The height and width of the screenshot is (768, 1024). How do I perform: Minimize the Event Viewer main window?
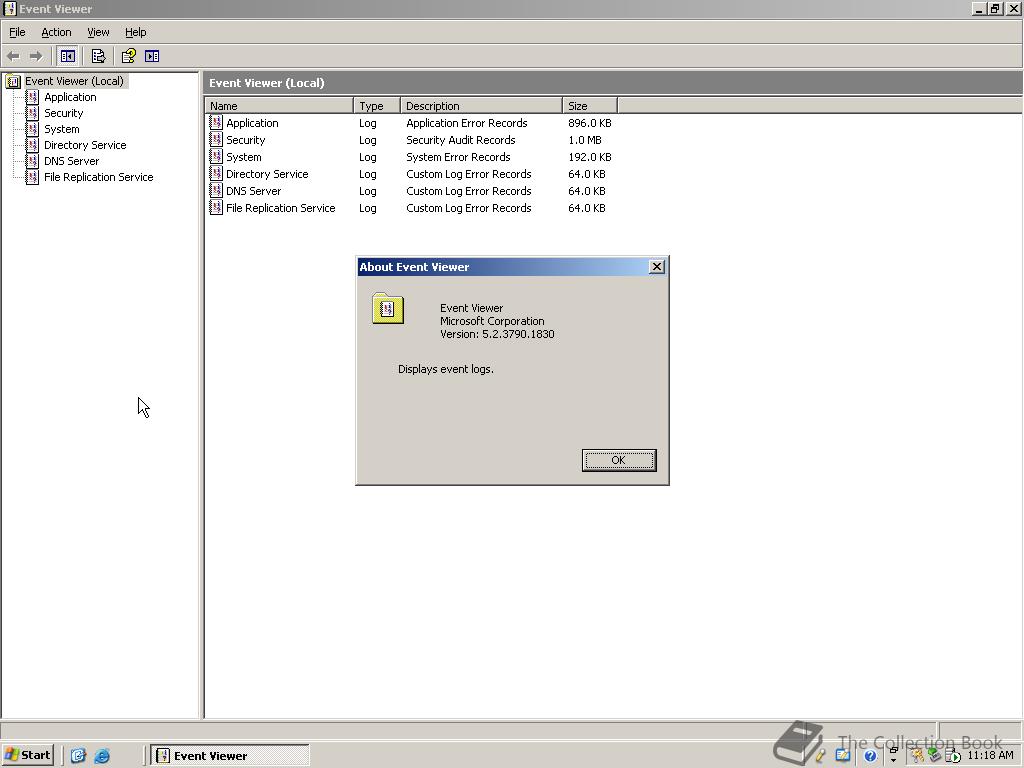pos(979,8)
